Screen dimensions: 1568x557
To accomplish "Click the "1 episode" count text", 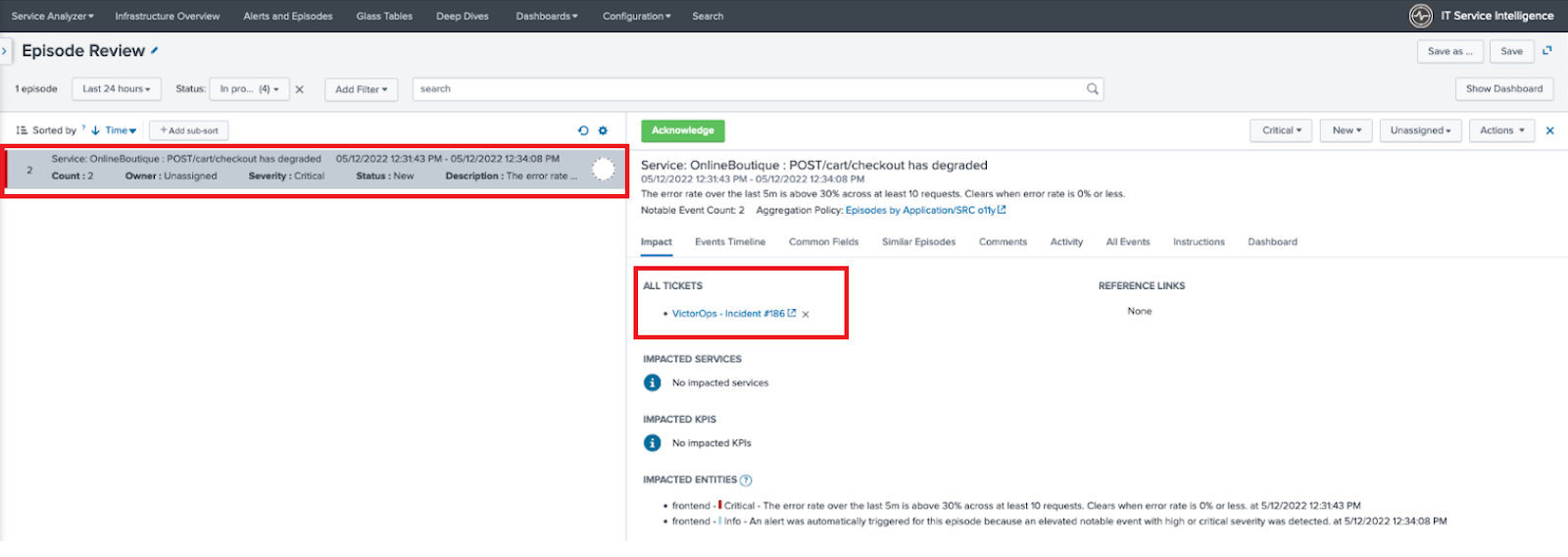I will (x=36, y=89).
